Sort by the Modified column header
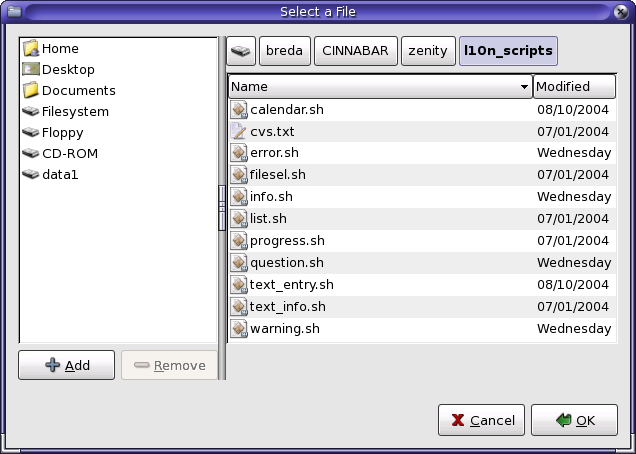The height and width of the screenshot is (454, 636). point(574,87)
